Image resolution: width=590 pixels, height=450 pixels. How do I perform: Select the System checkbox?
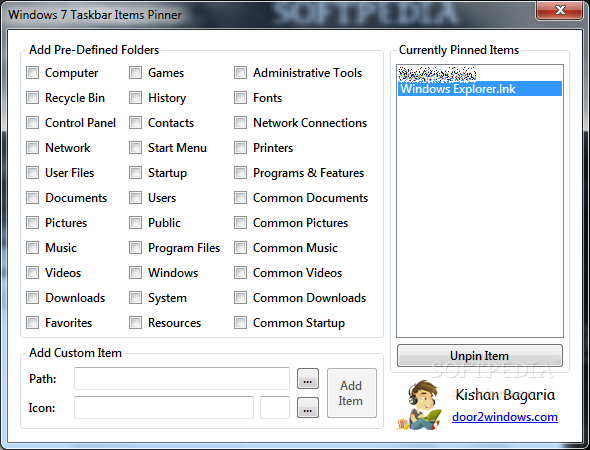point(135,298)
